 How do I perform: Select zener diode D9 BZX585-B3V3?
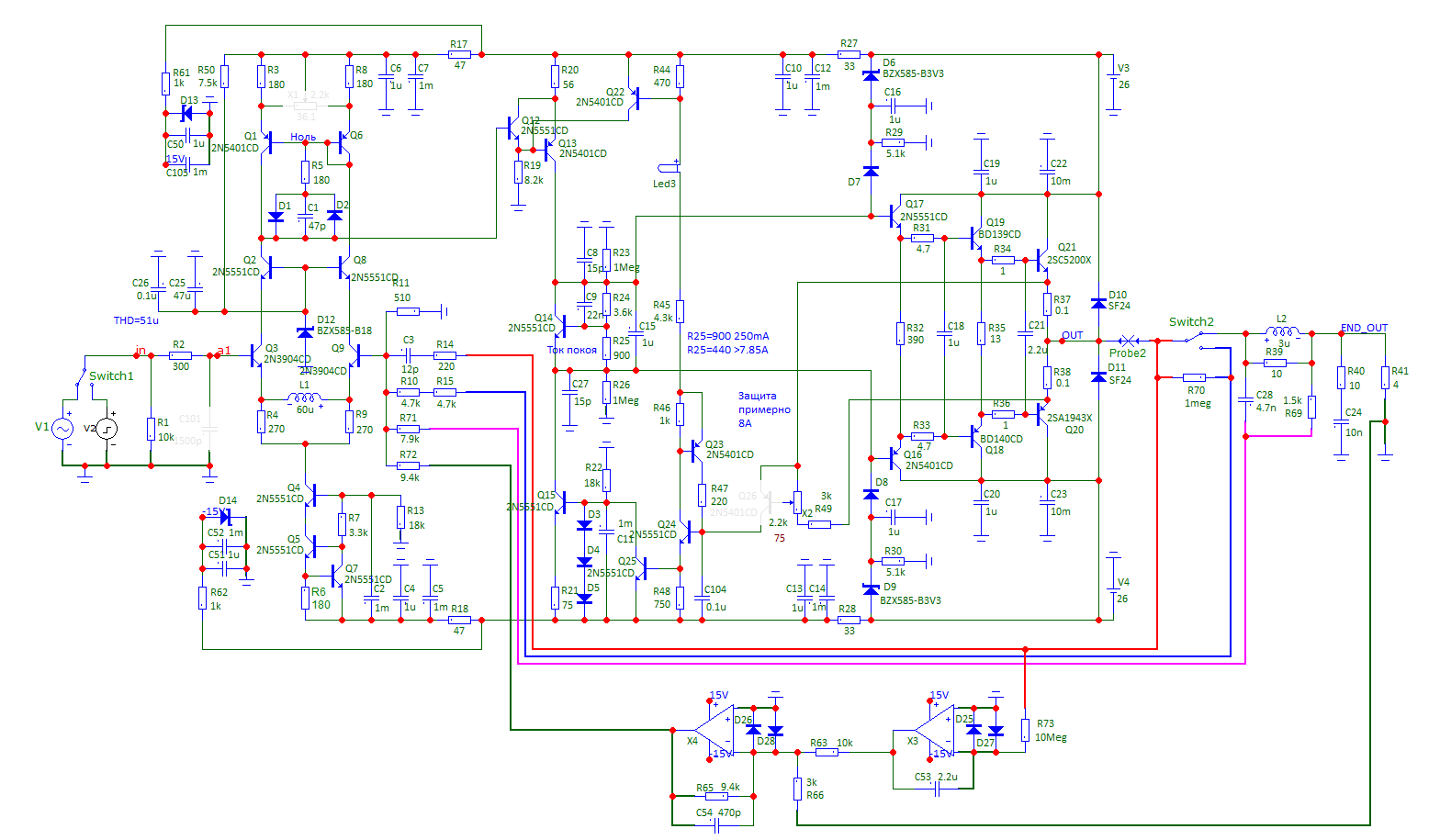click(871, 588)
